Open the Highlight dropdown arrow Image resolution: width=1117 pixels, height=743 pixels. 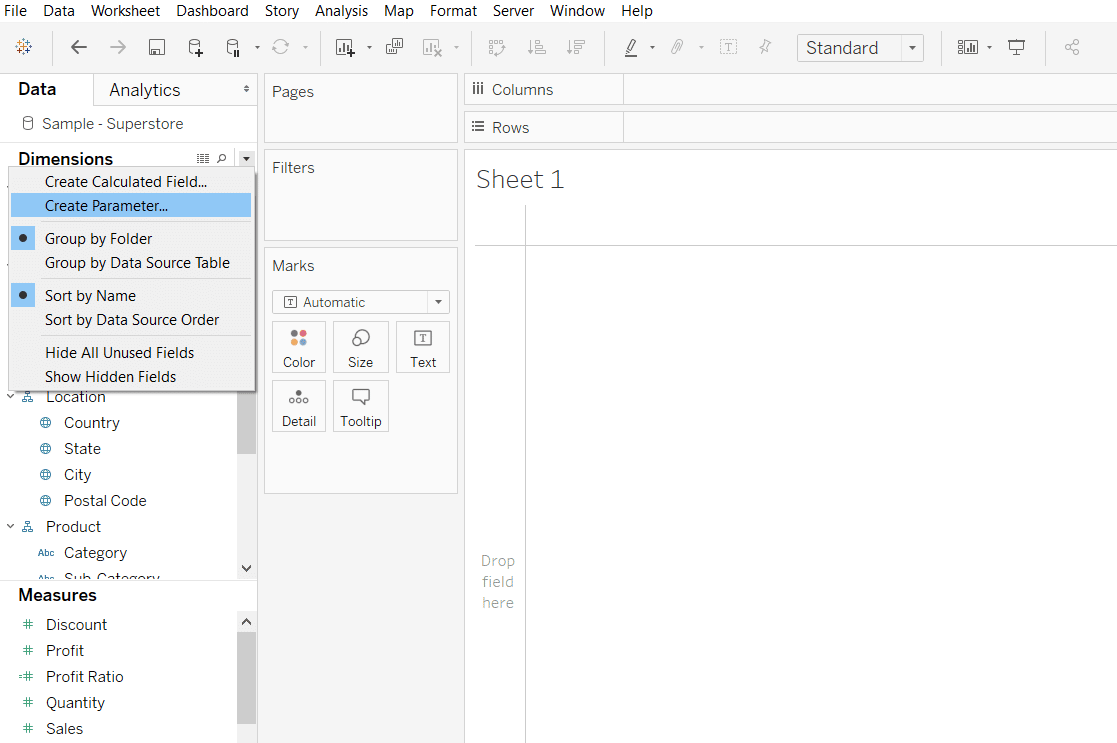click(x=652, y=48)
